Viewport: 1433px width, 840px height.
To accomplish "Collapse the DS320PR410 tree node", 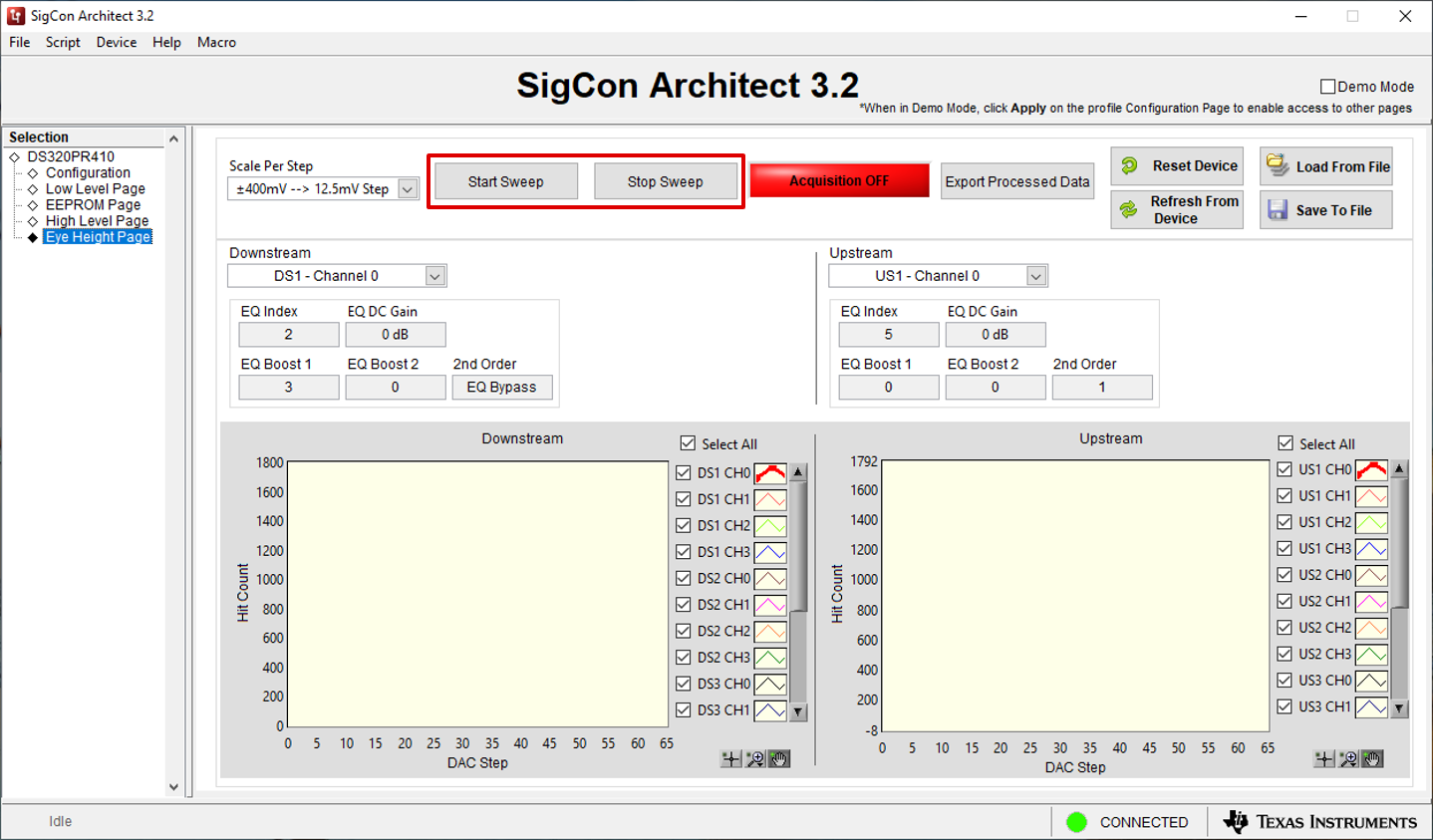I will (x=15, y=156).
